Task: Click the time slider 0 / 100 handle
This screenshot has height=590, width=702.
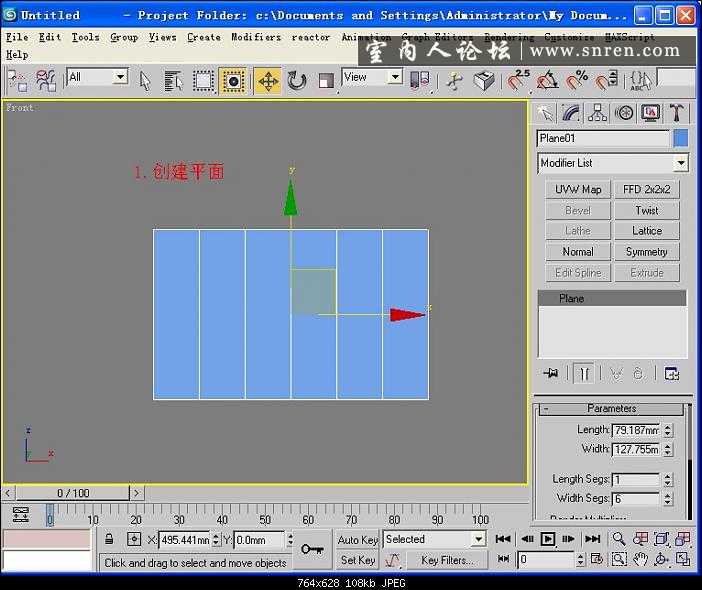Action: point(73,493)
